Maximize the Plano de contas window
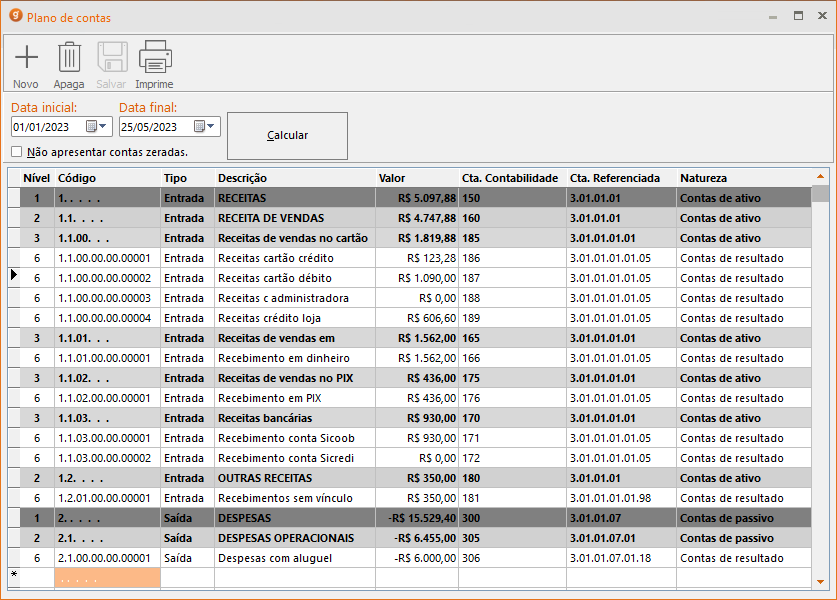 (x=798, y=16)
